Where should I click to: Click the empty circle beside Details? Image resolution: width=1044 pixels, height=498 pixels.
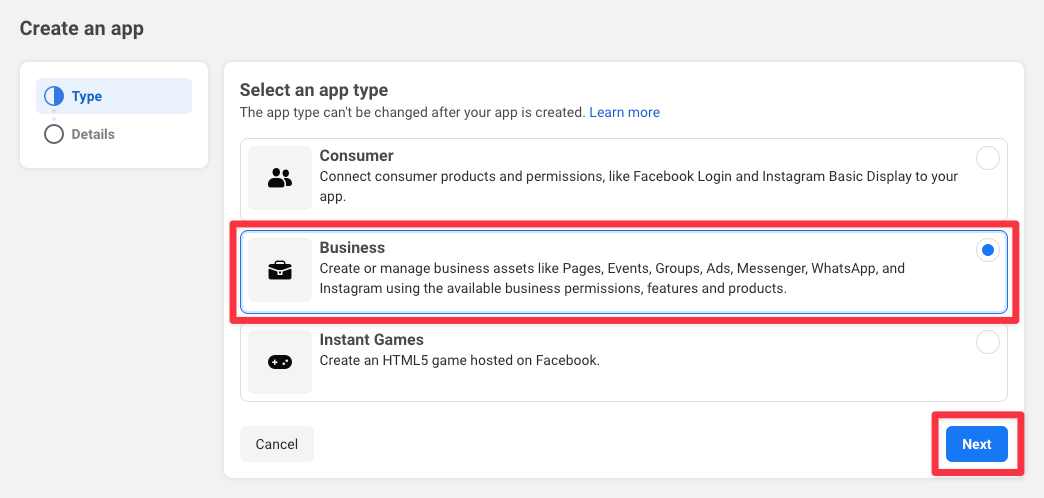click(54, 134)
